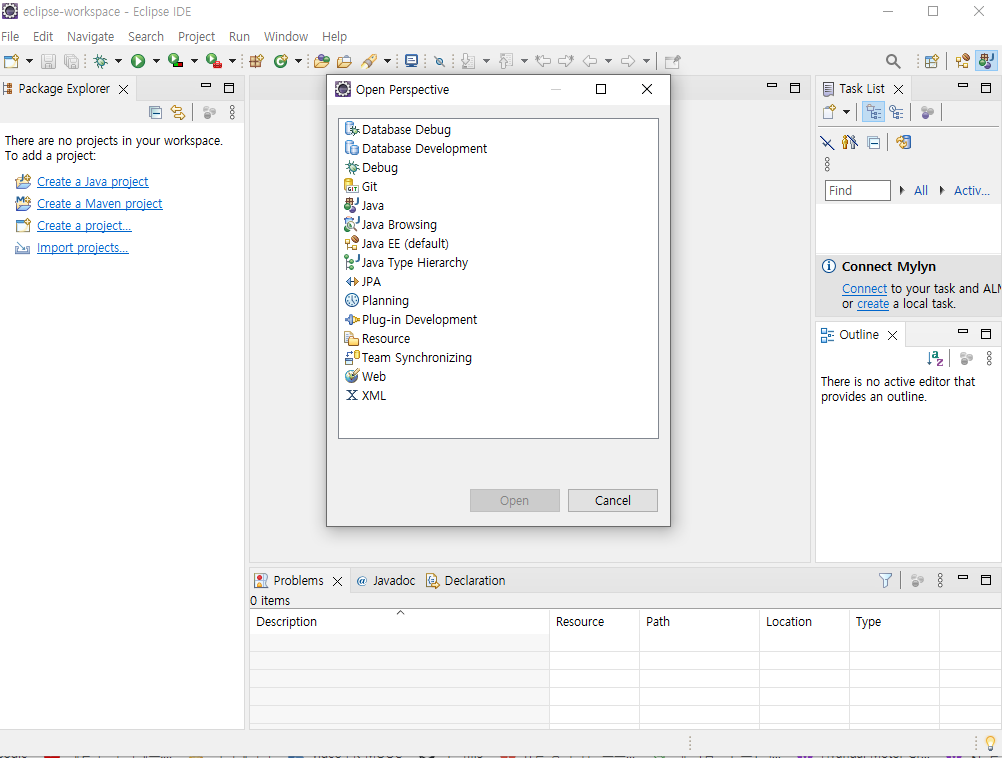This screenshot has height=758, width=1002.
Task: Open dropdown arrow next to New Java Class icon
Action: [x=298, y=61]
